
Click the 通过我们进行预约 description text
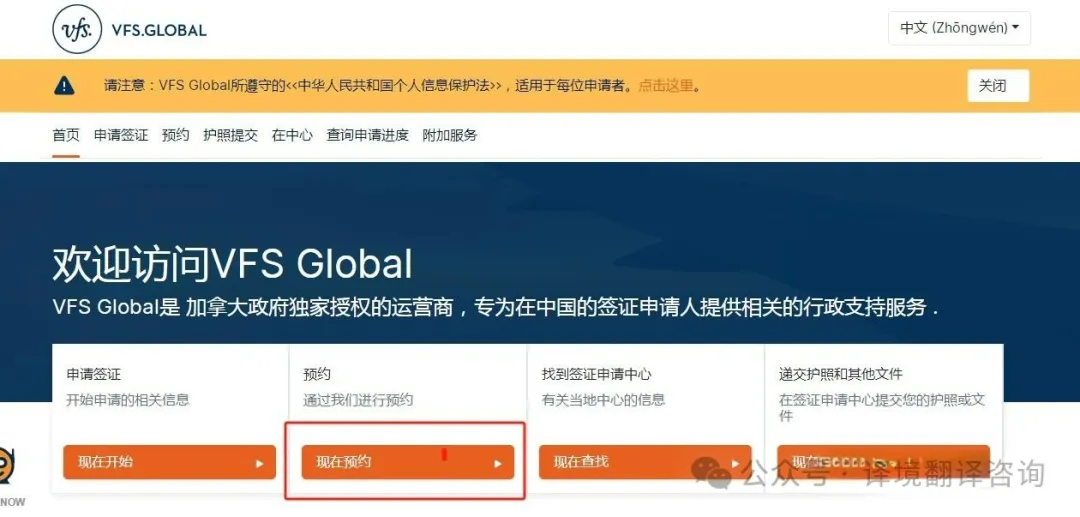pos(358,400)
